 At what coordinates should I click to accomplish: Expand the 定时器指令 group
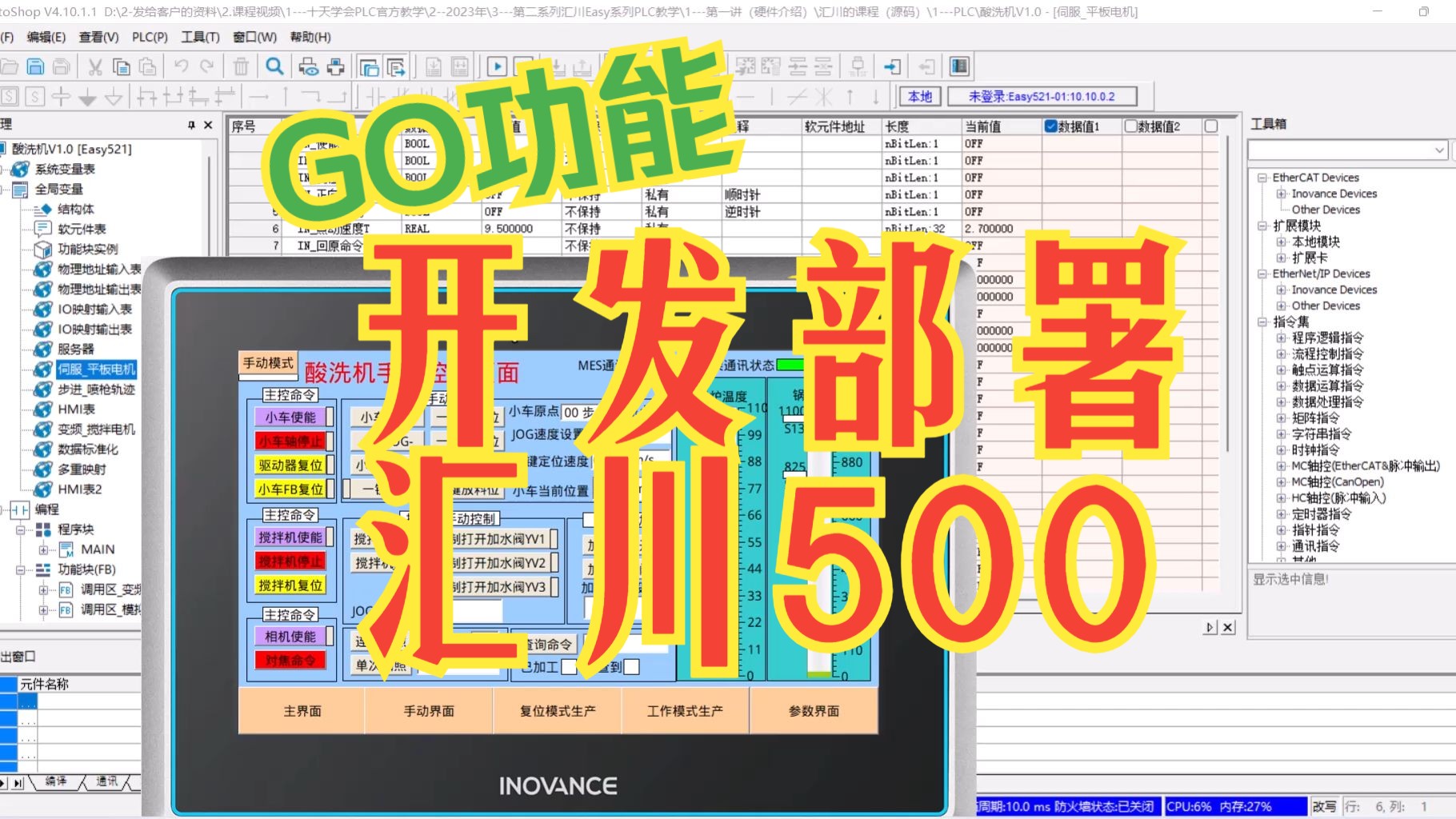1282,513
